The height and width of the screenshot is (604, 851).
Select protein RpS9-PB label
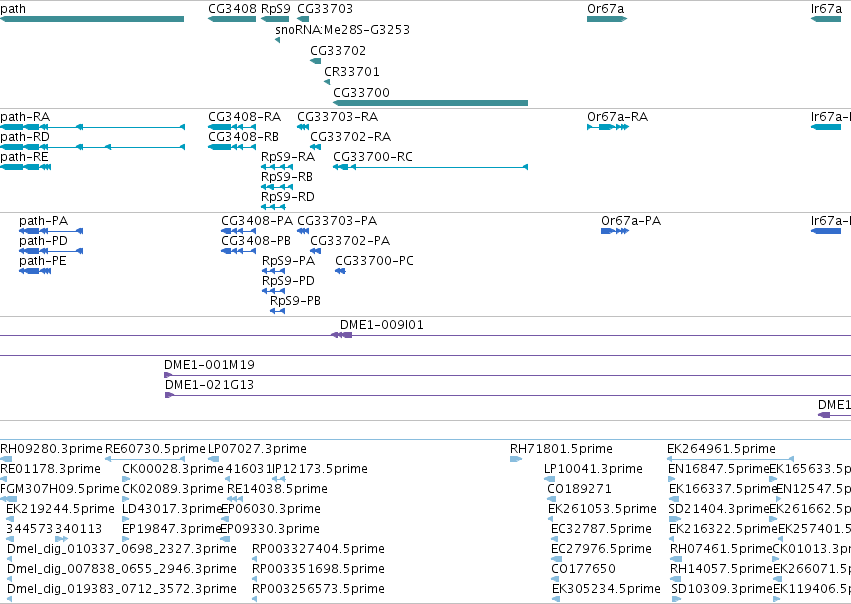(296, 301)
